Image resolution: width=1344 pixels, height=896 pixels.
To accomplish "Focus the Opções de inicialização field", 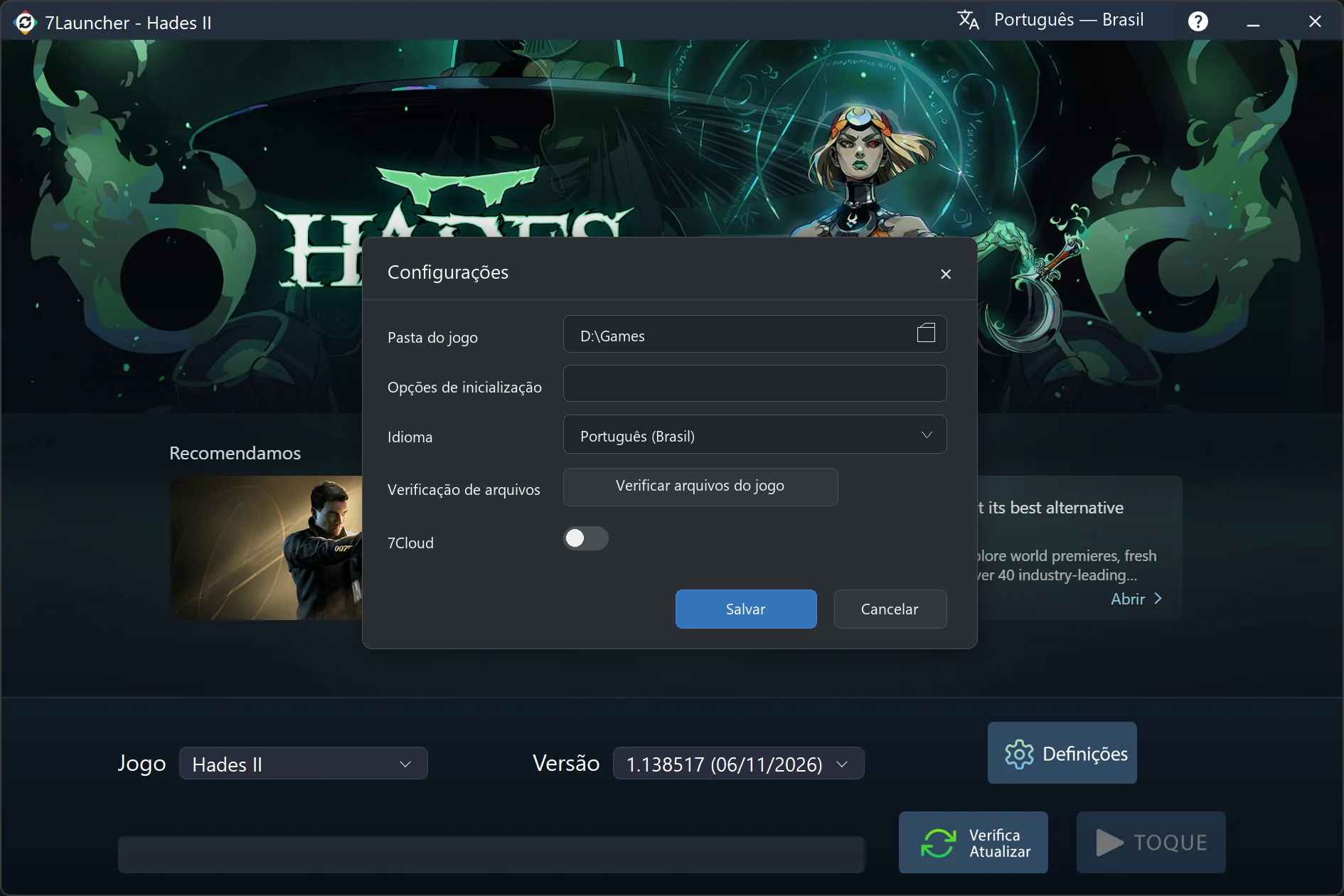I will (754, 384).
